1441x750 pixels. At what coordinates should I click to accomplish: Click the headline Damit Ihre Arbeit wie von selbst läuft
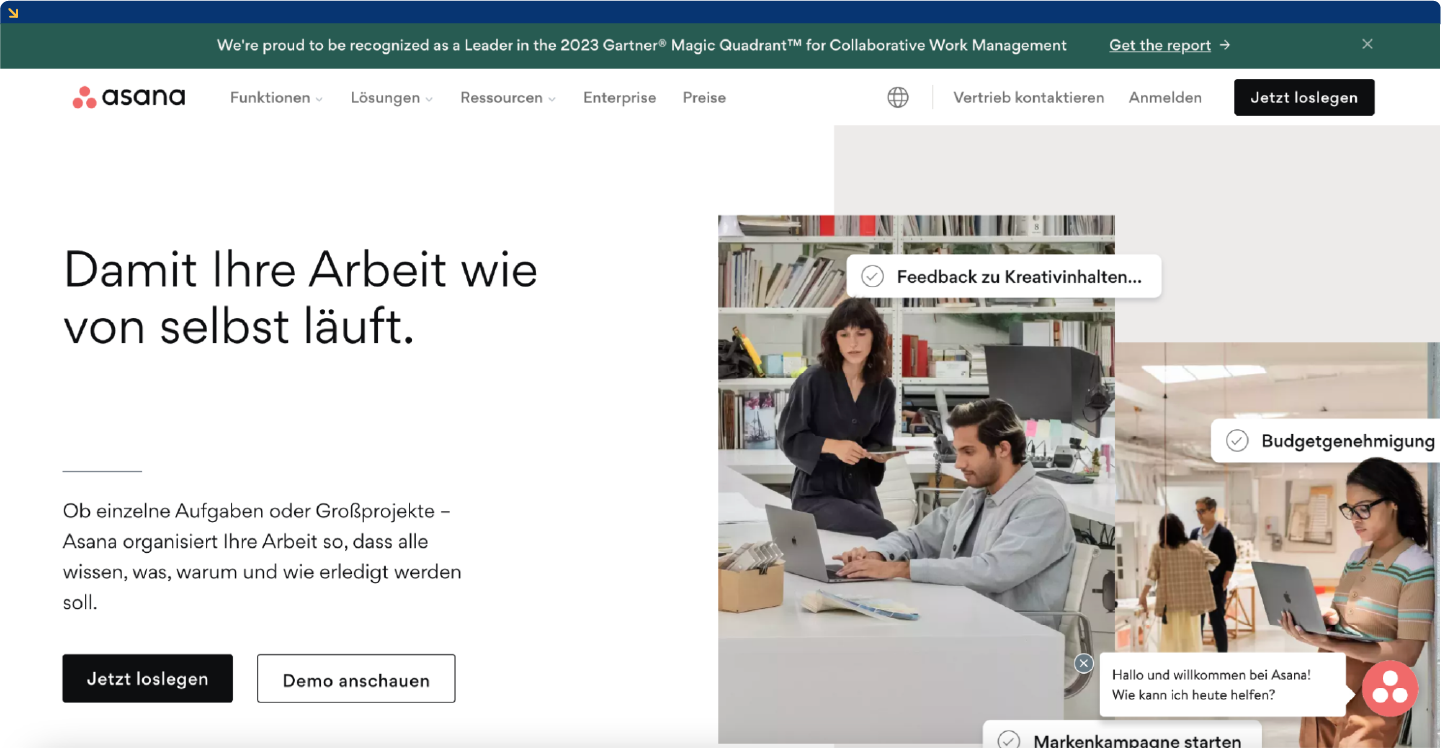(x=300, y=298)
